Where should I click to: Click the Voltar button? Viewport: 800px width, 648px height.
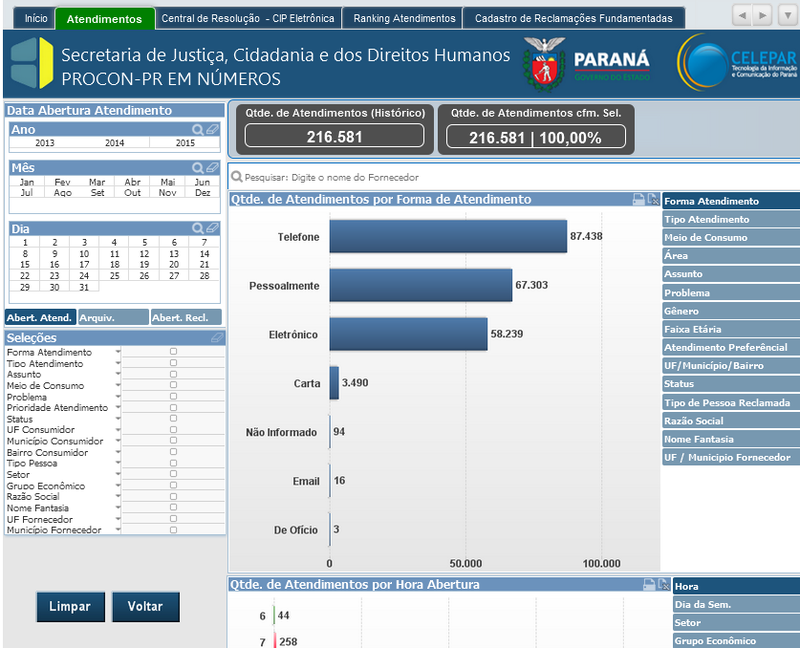pos(145,607)
